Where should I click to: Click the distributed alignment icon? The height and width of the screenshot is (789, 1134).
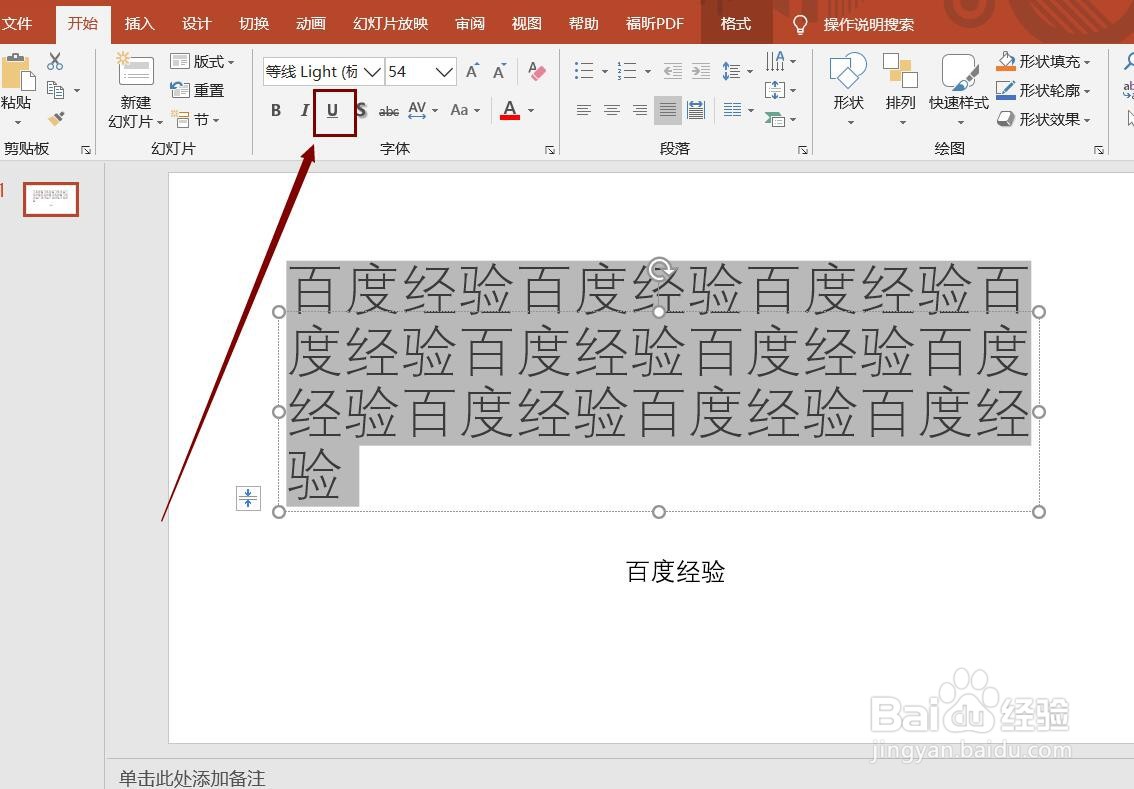click(x=696, y=110)
